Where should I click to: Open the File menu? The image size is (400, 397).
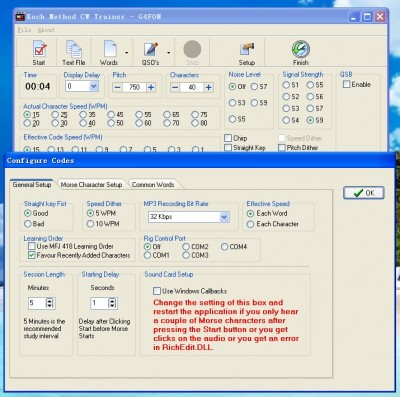point(24,30)
